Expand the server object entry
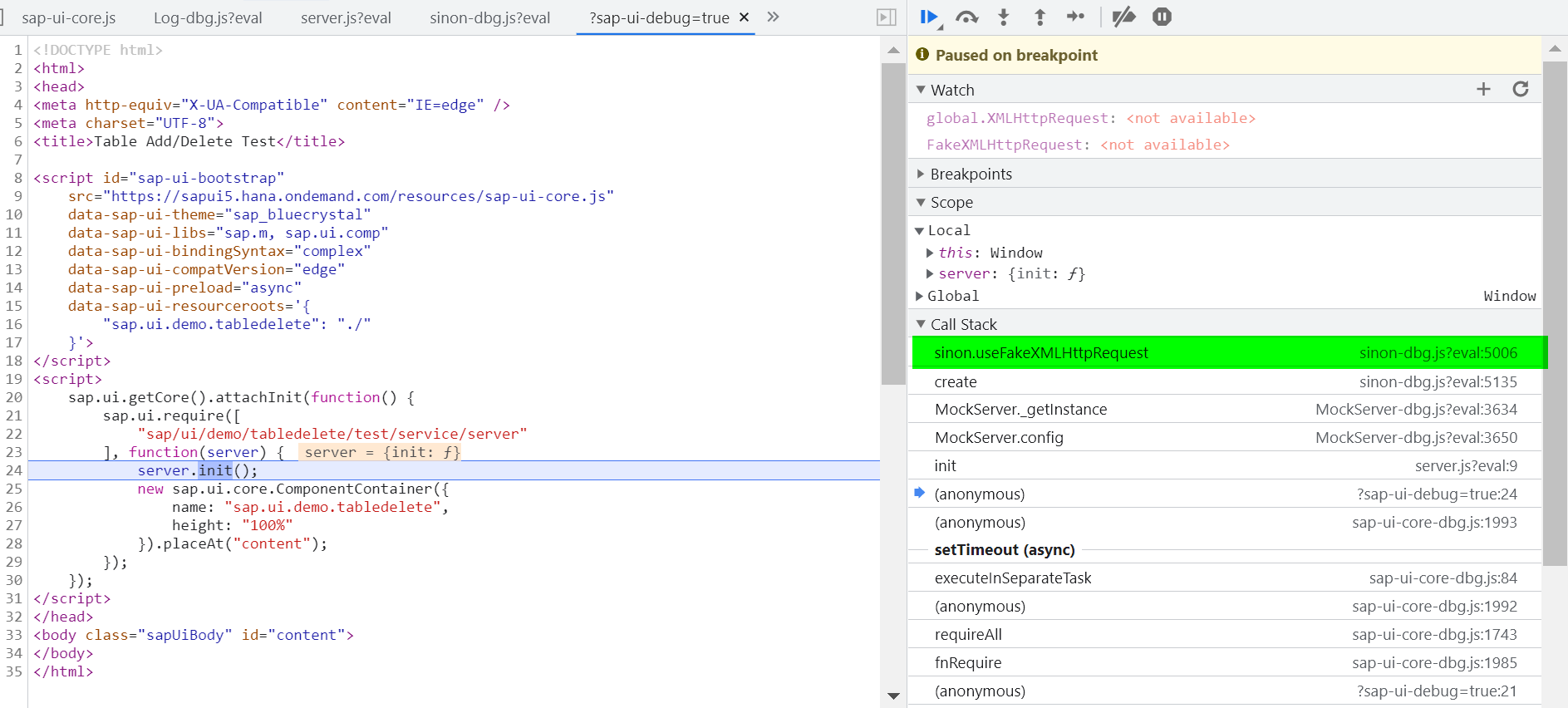 coord(930,273)
